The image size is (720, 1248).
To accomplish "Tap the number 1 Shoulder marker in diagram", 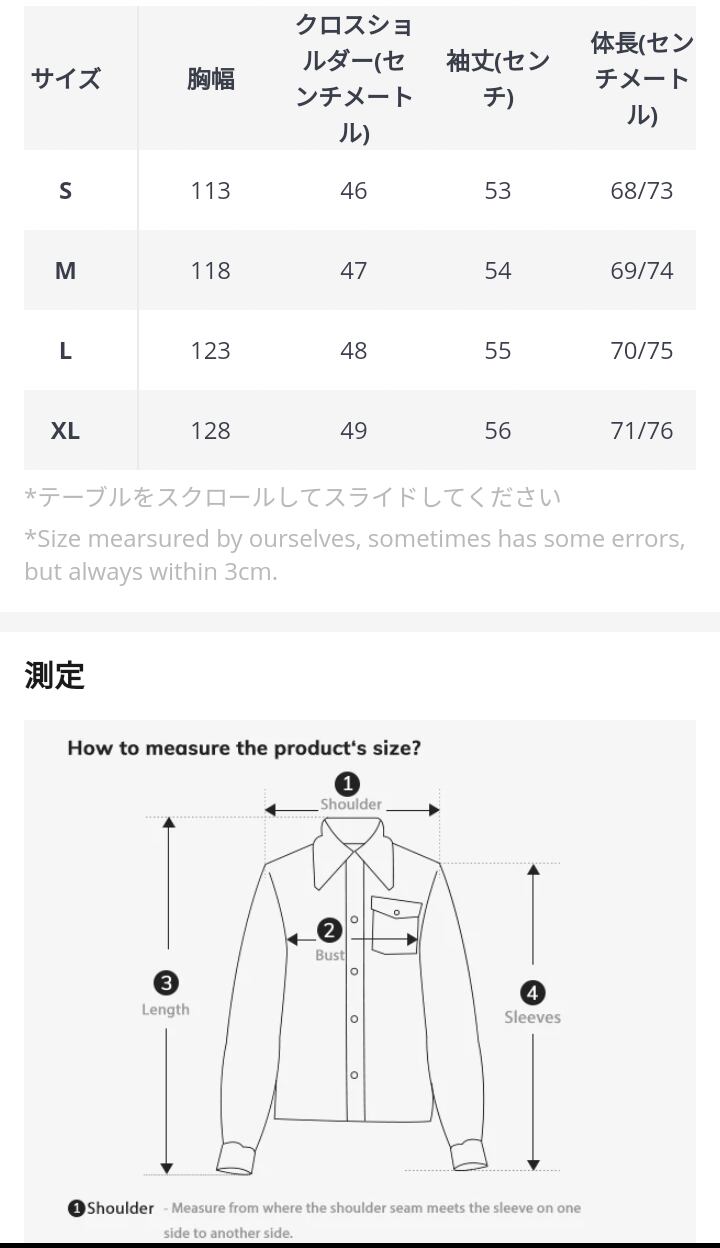I will click(x=347, y=784).
